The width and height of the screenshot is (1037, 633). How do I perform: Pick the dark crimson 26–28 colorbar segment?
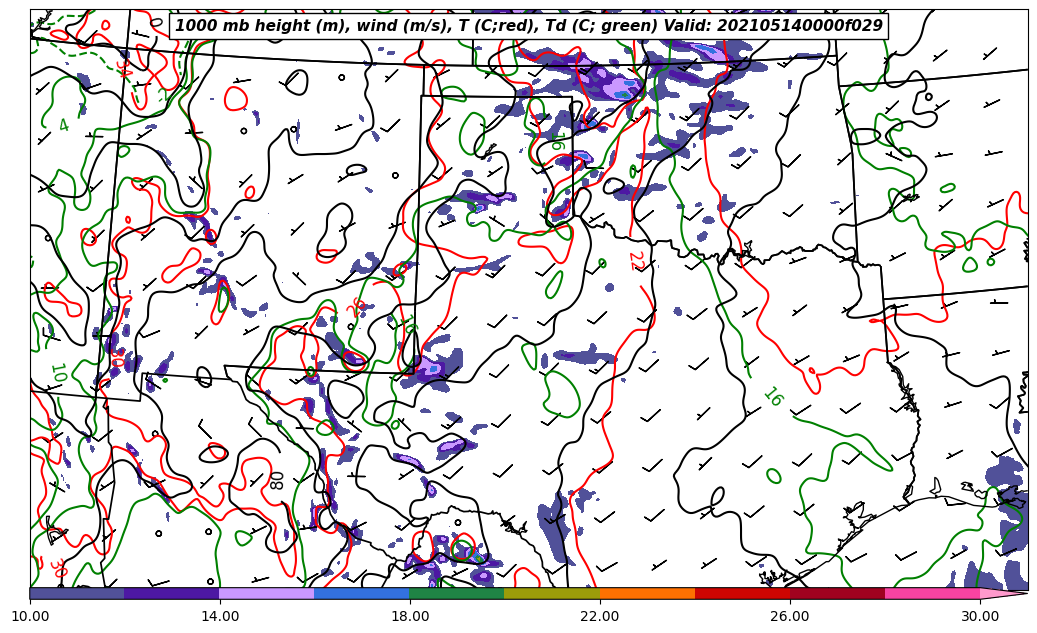836,593
